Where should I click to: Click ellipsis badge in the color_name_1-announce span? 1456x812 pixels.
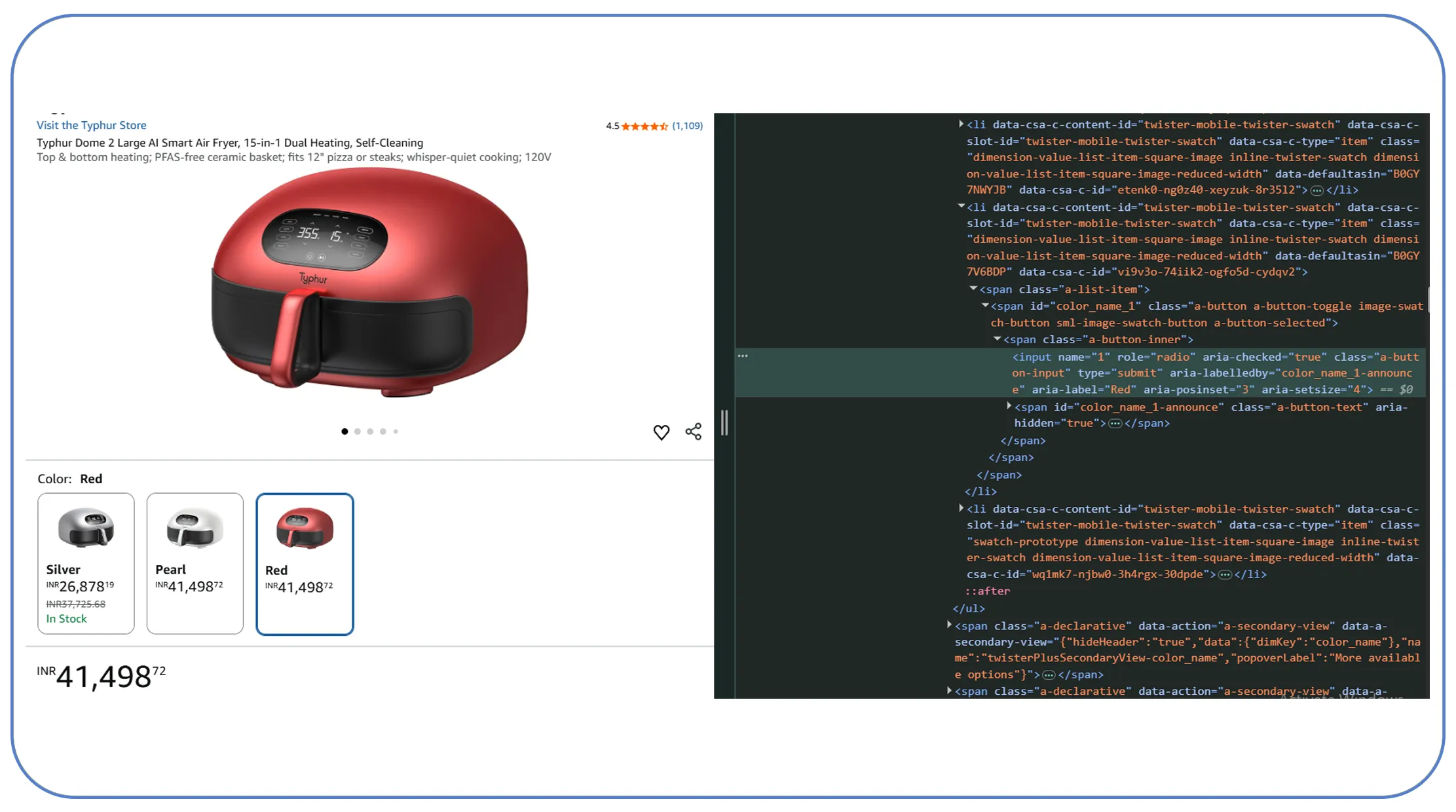pyautogui.click(x=1115, y=424)
